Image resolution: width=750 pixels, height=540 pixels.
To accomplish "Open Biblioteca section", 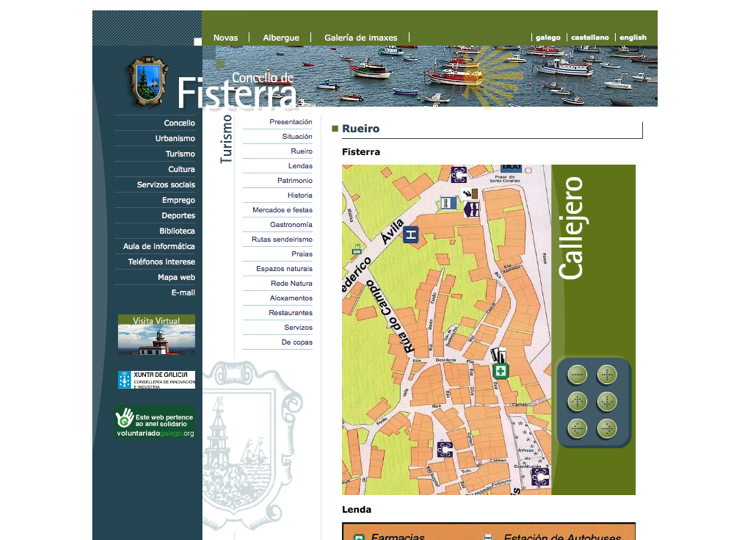I will (x=177, y=231).
